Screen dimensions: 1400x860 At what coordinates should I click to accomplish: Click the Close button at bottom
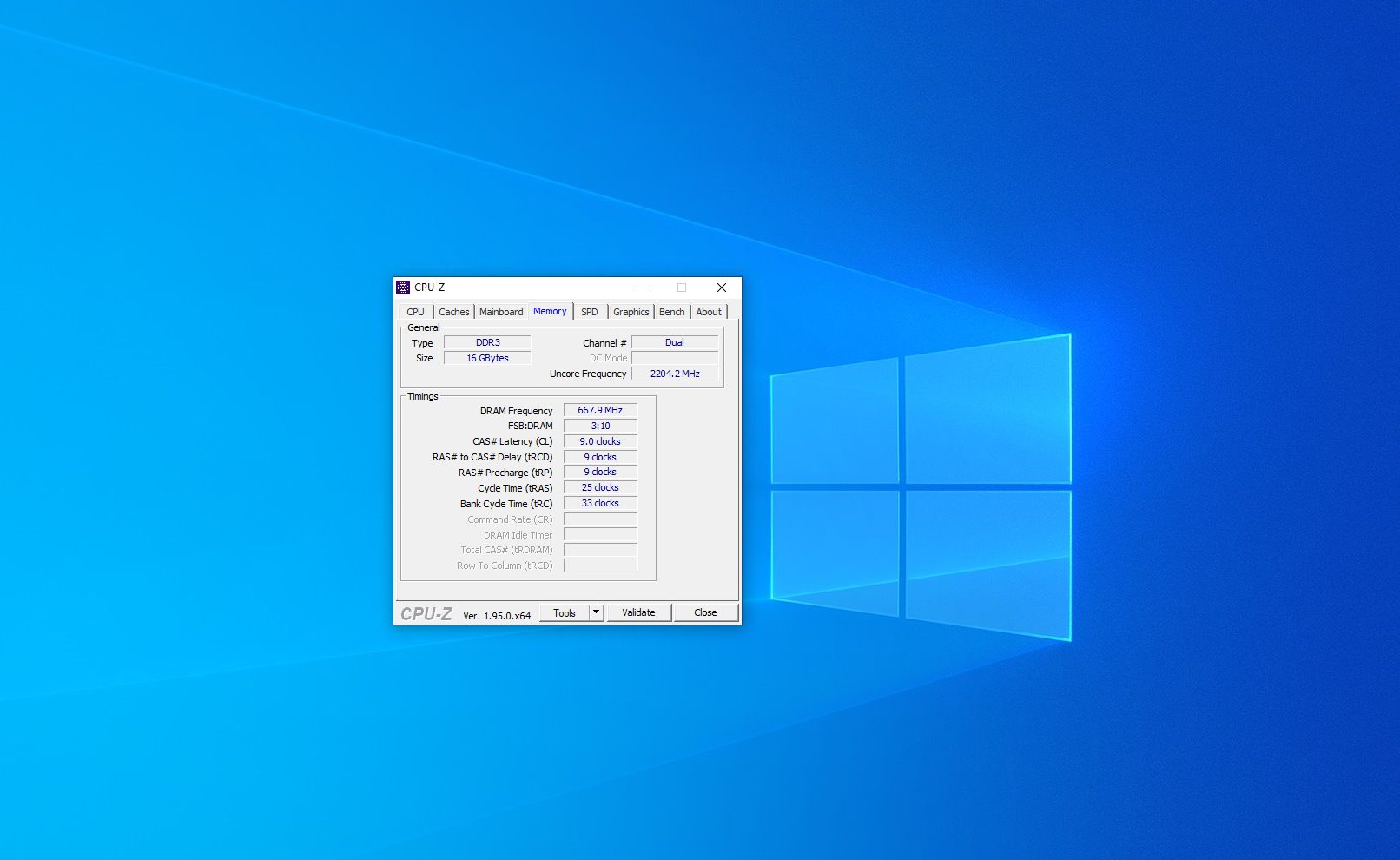706,612
